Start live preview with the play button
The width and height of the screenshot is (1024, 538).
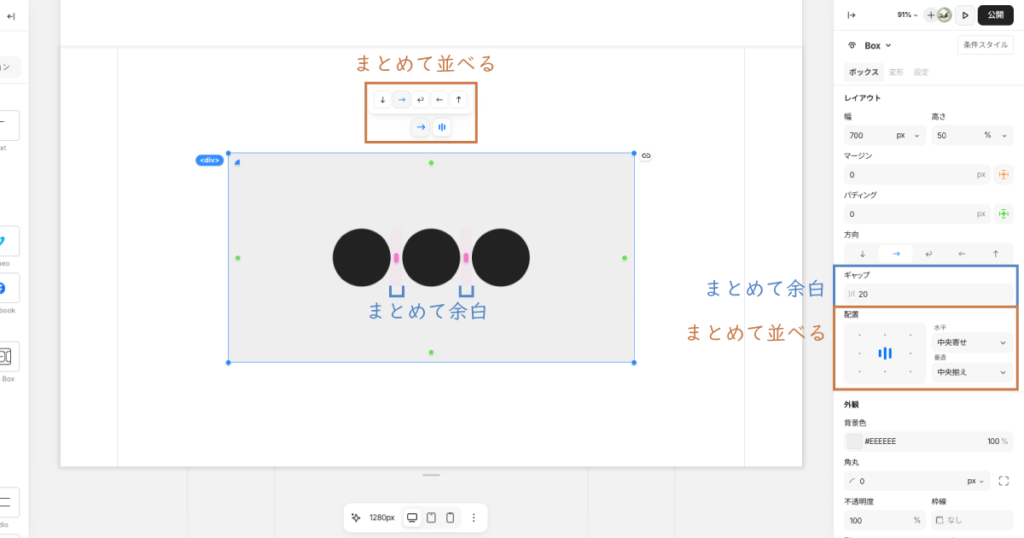(x=965, y=15)
